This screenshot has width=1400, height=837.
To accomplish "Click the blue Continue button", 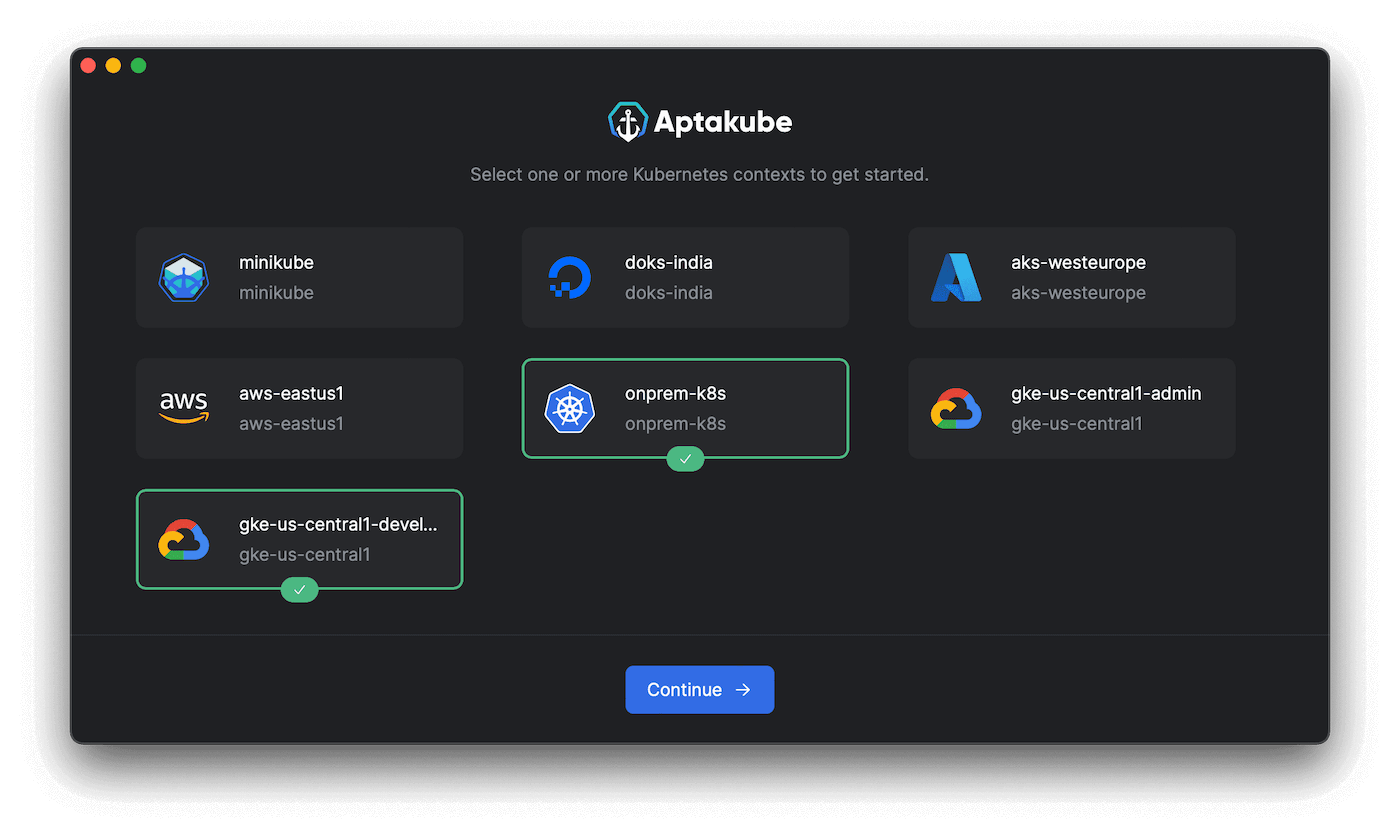I will coord(700,690).
